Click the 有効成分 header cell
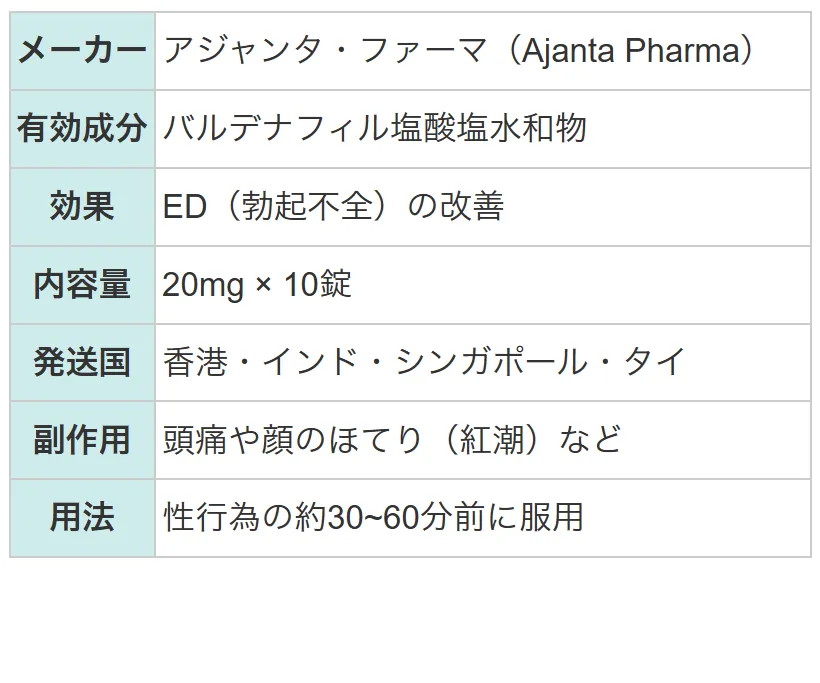This screenshot has width=820, height=683. pos(83,129)
